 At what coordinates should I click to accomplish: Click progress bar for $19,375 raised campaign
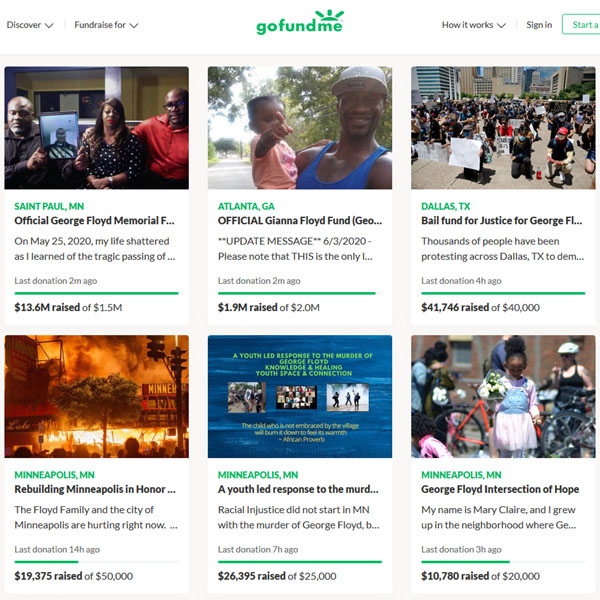96,562
